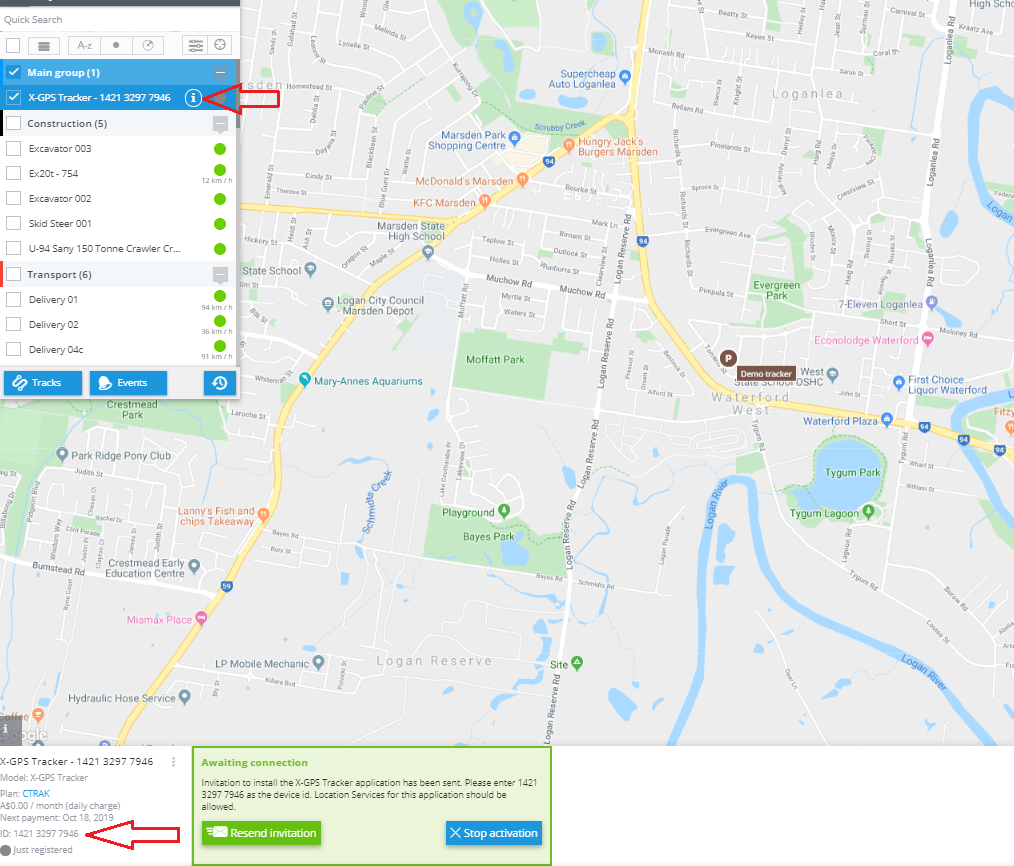Select the Skid Steer 001 name
This screenshot has width=1014, height=866.
coord(60,223)
